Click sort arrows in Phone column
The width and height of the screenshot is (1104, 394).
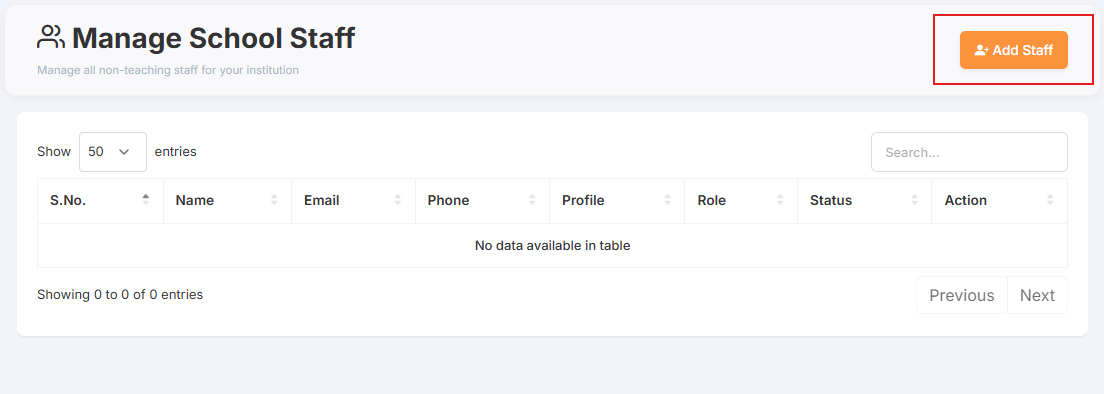[x=532, y=201]
